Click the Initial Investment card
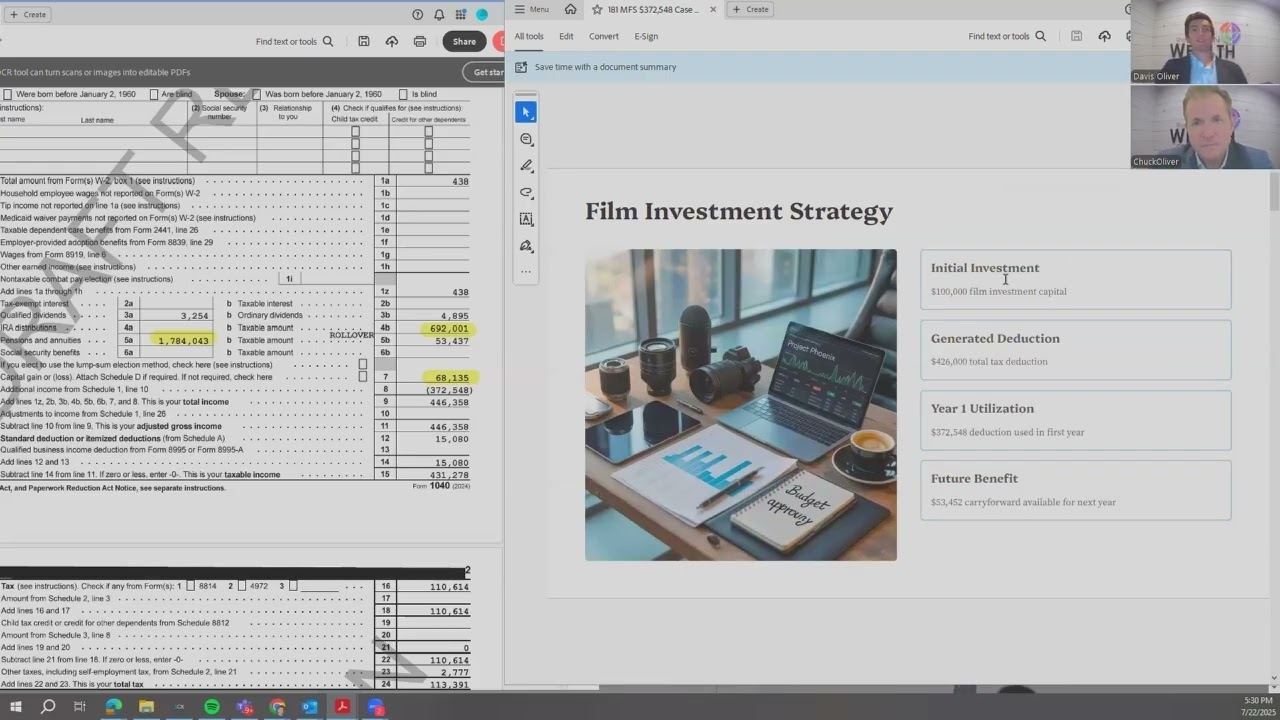Viewport: 1280px width, 720px height. 1076,280
